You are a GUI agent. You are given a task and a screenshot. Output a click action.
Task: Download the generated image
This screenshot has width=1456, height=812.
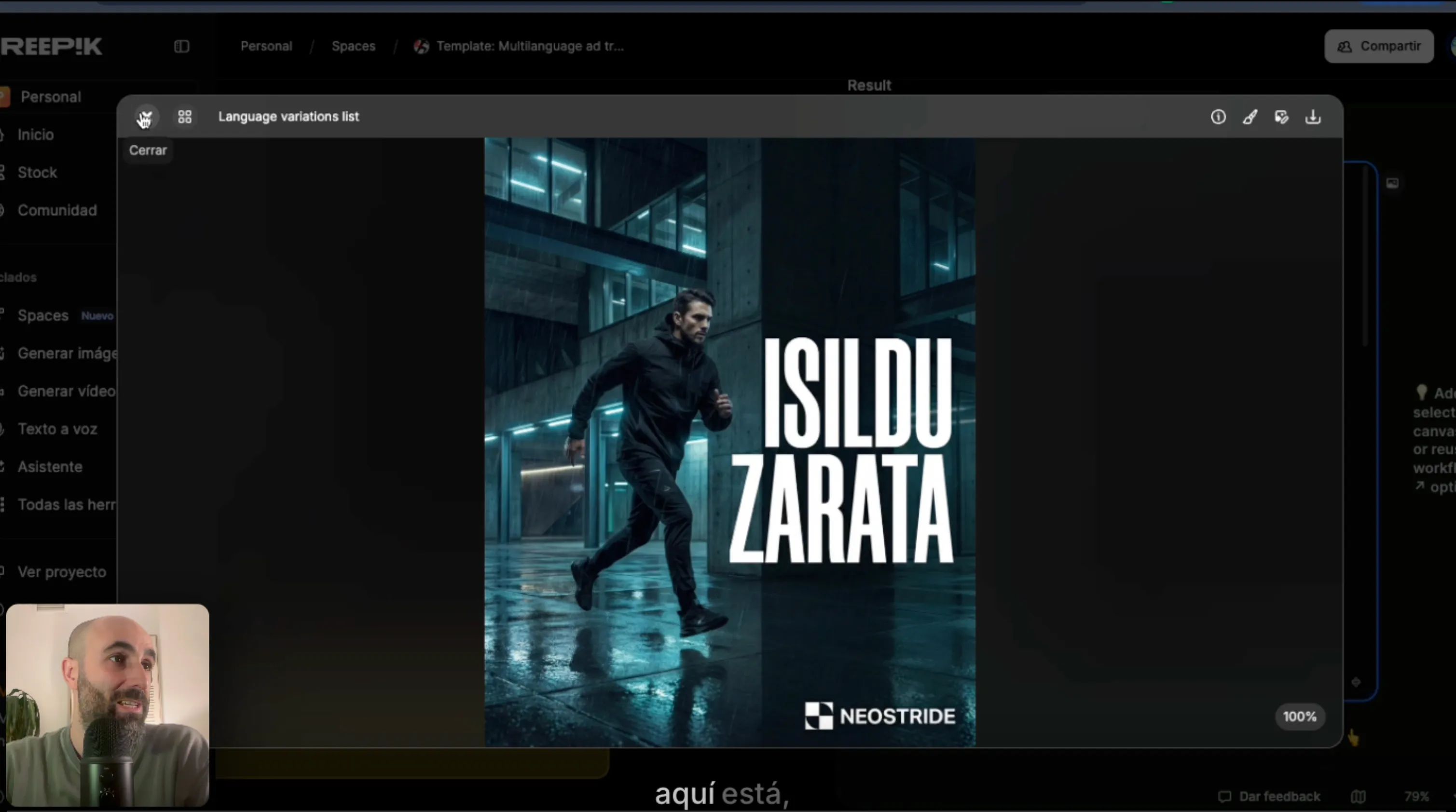tap(1313, 117)
